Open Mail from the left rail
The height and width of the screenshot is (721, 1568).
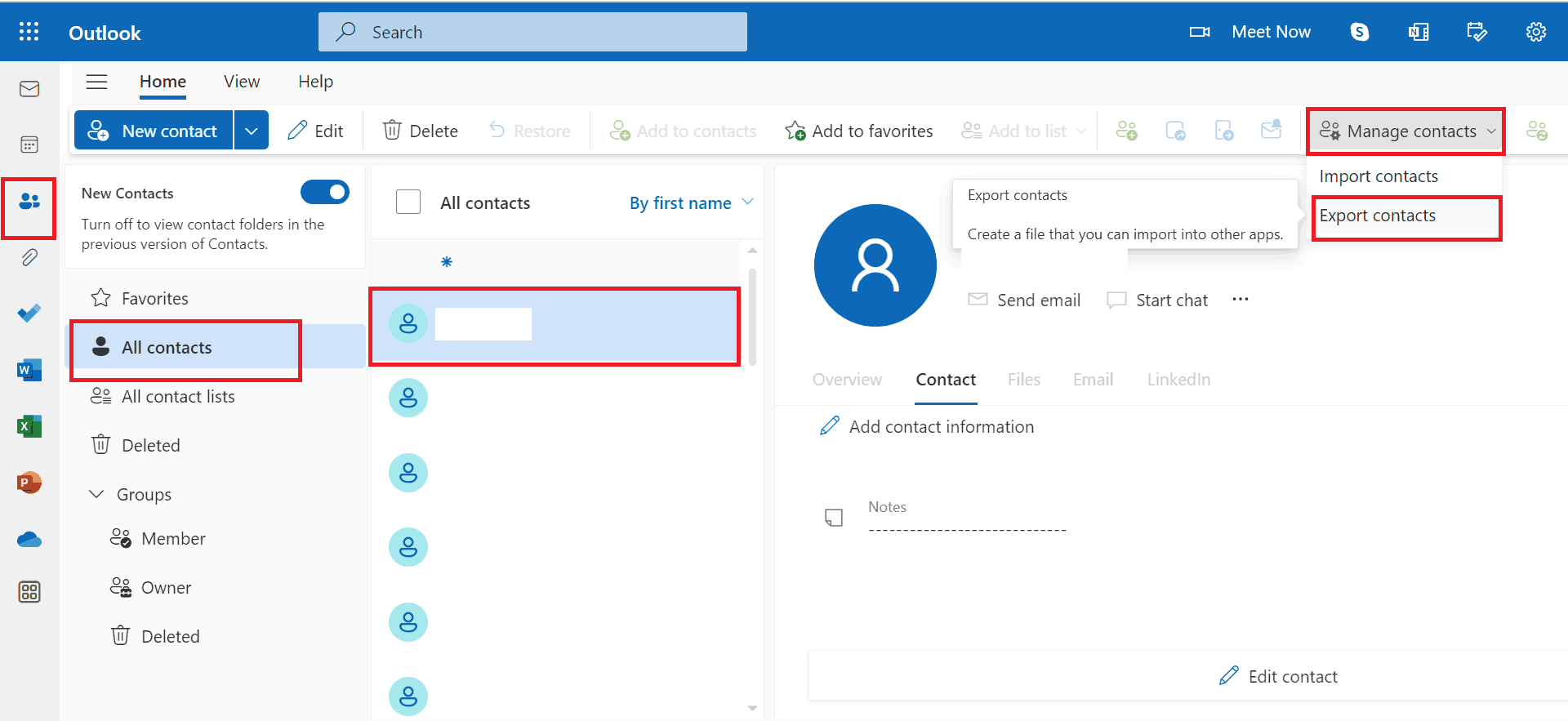coord(29,89)
